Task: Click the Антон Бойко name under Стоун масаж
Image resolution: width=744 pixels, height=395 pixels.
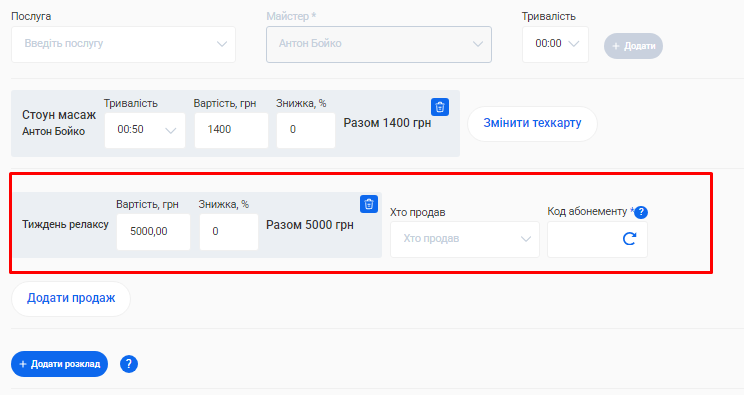Action: coord(54,132)
